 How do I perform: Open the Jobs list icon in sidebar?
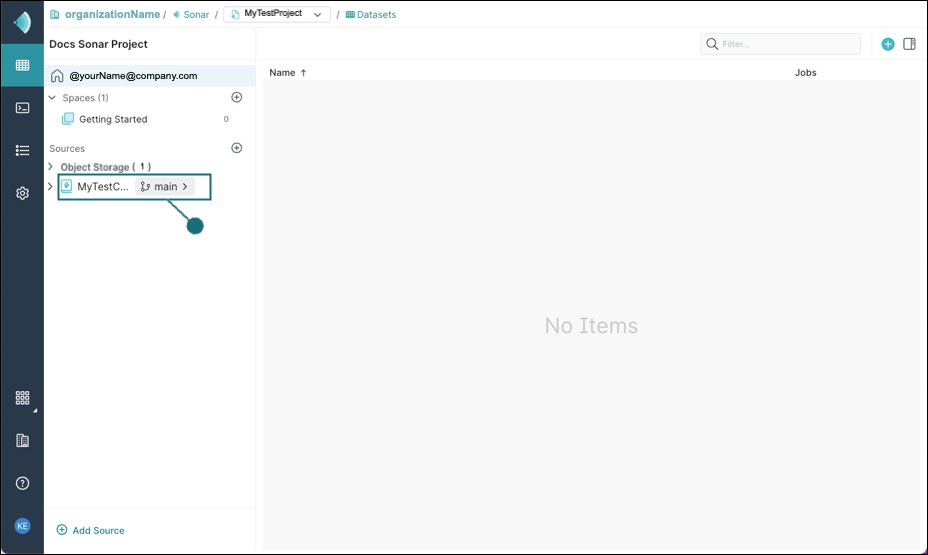tap(22, 150)
